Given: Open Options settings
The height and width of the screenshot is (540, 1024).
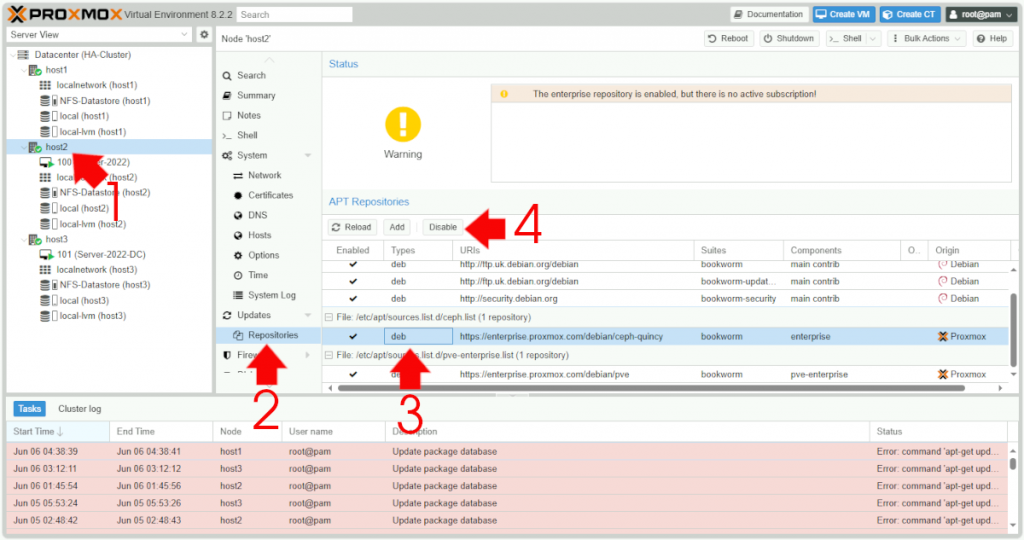Looking at the screenshot, I should tap(263, 255).
